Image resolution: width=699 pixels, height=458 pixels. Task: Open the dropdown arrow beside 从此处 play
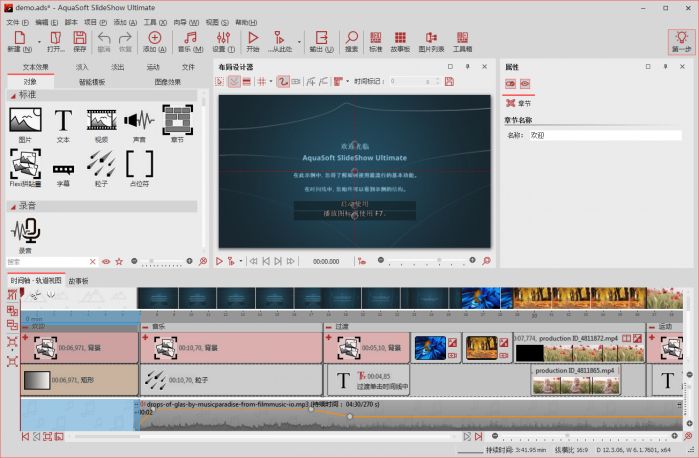[299, 42]
